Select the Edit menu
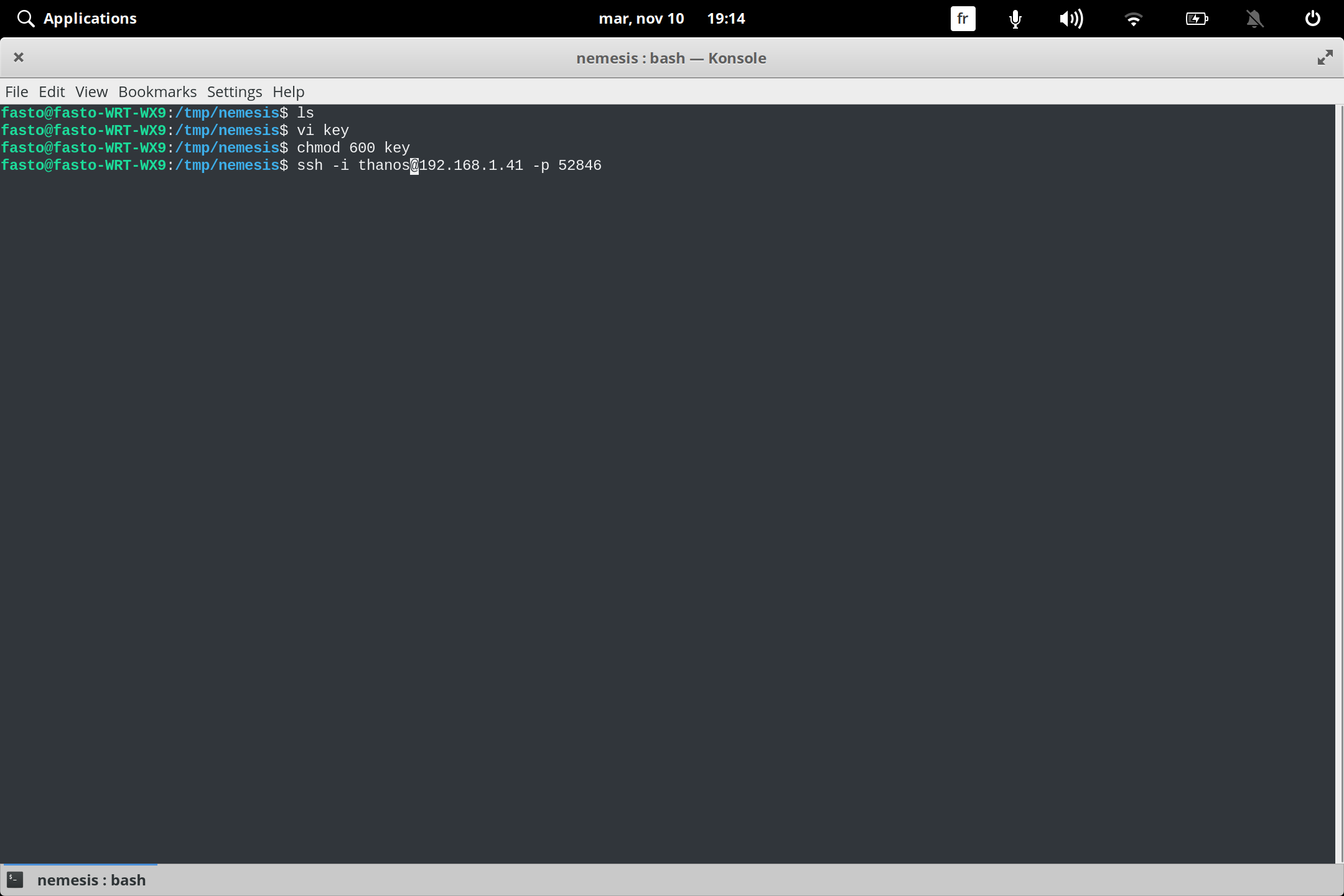 click(52, 91)
